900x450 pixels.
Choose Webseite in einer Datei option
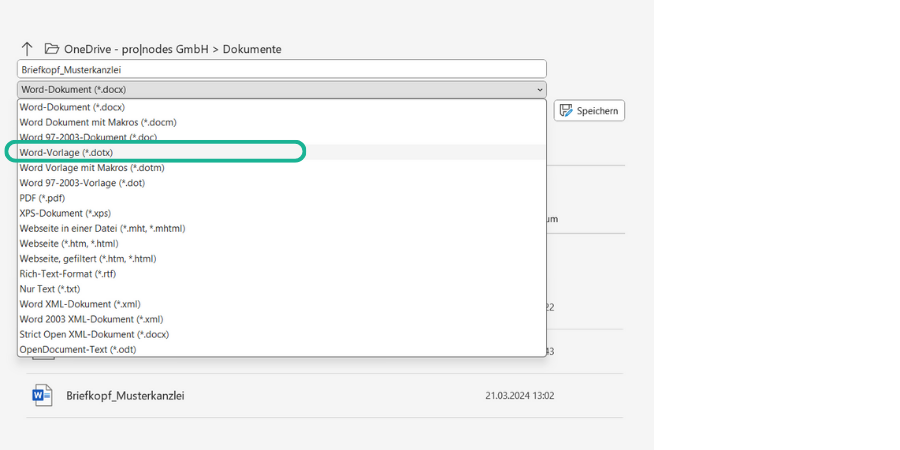pyautogui.click(x=102, y=228)
